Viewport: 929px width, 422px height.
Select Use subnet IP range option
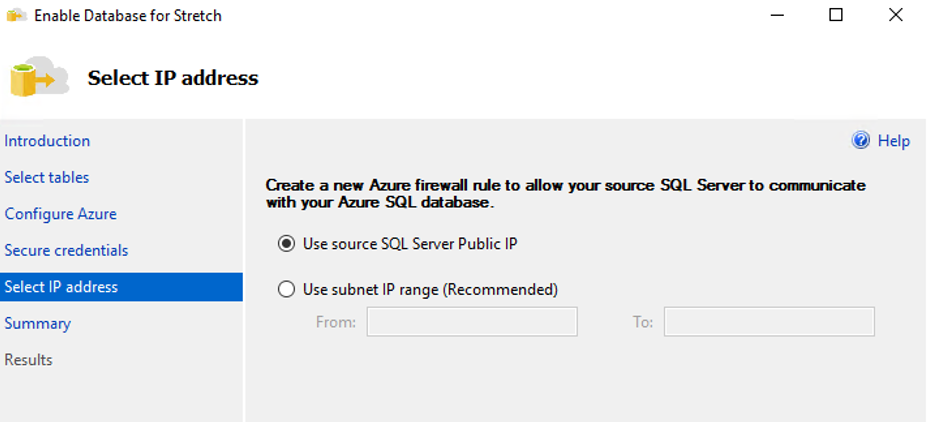tap(286, 290)
